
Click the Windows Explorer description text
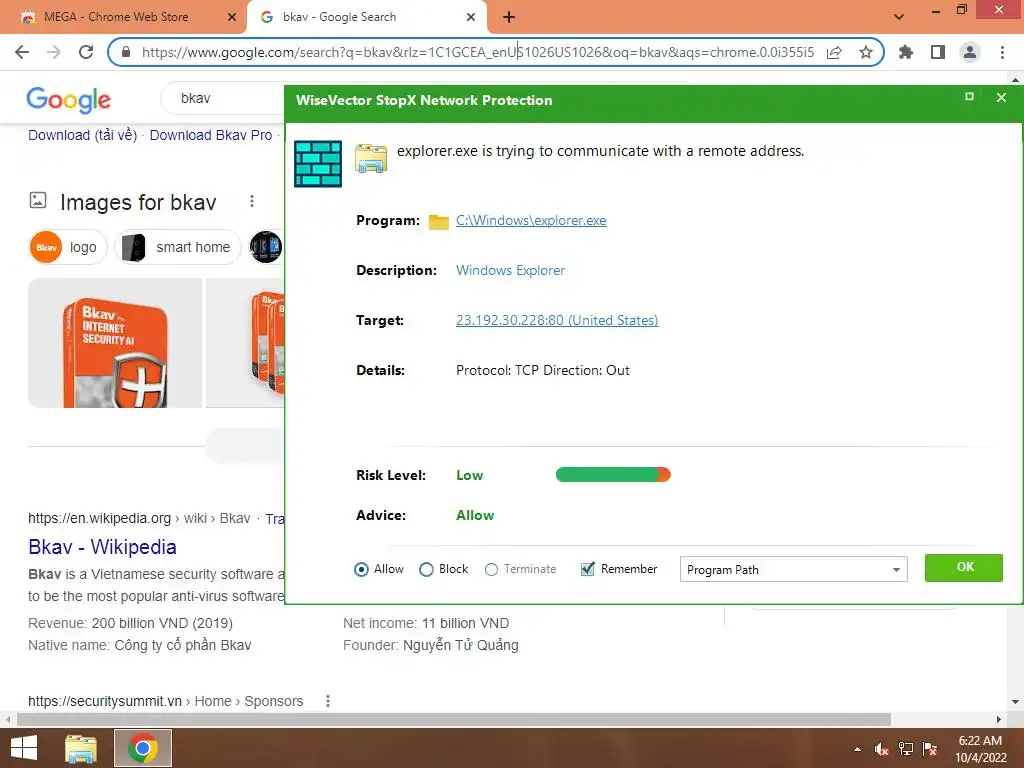[x=510, y=270]
